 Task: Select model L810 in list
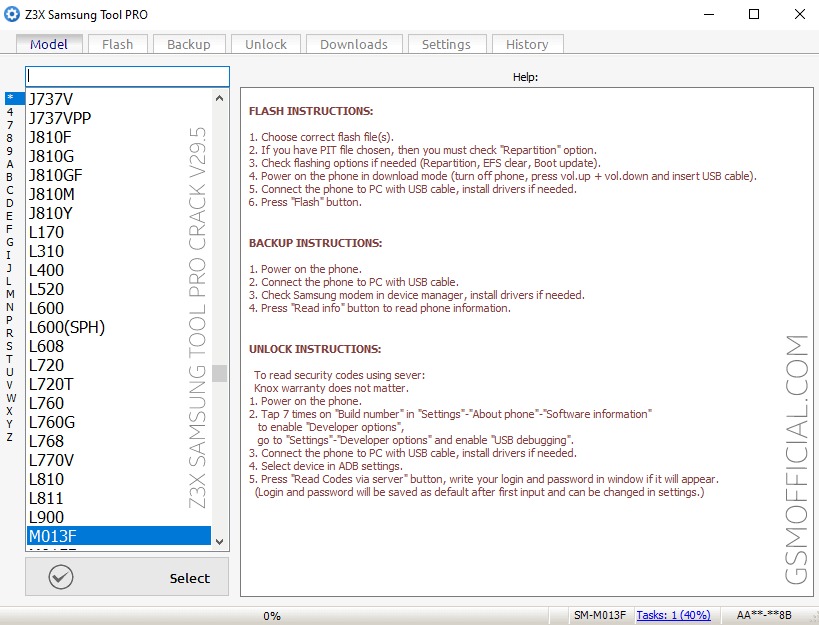(119, 479)
